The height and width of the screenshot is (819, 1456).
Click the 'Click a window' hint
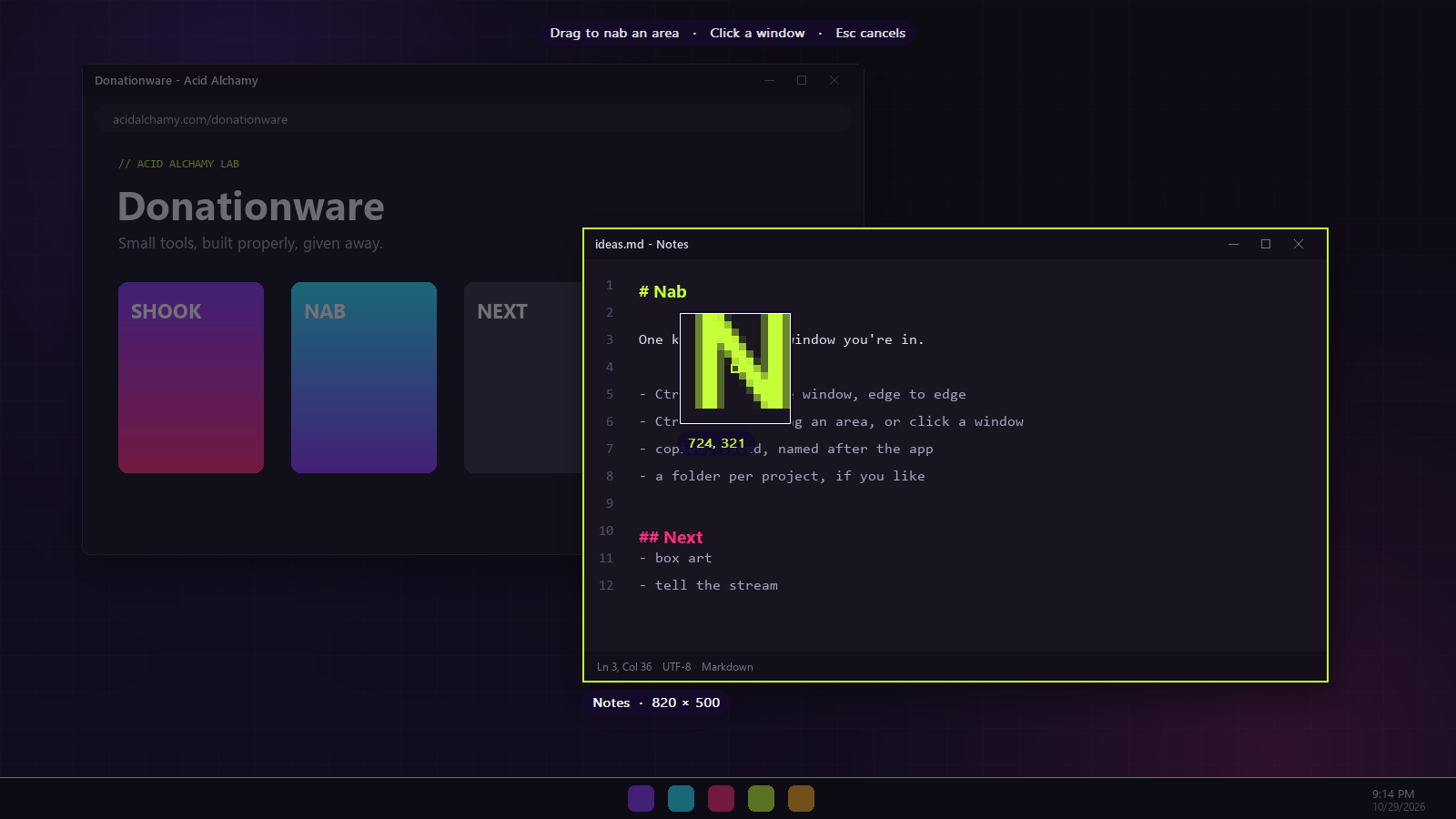tap(757, 33)
